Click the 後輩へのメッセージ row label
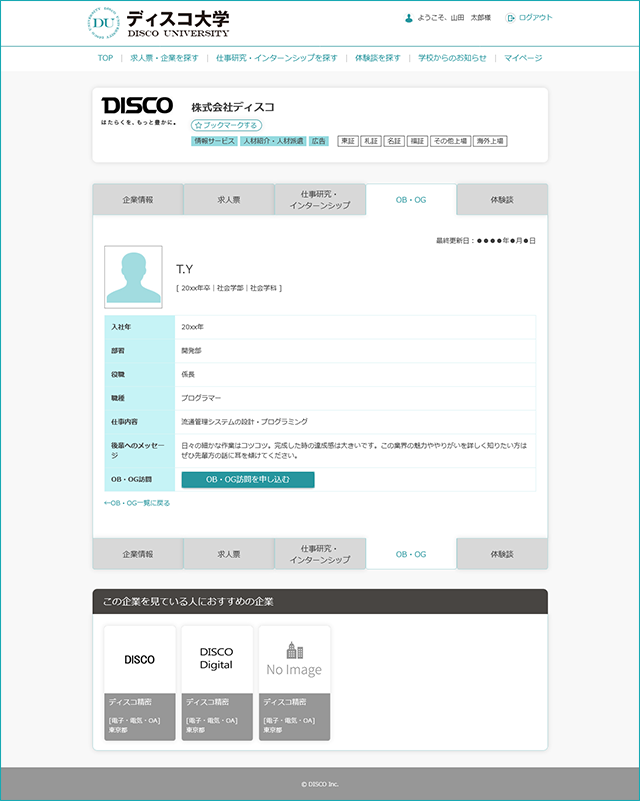This screenshot has height=801, width=640. 139,451
